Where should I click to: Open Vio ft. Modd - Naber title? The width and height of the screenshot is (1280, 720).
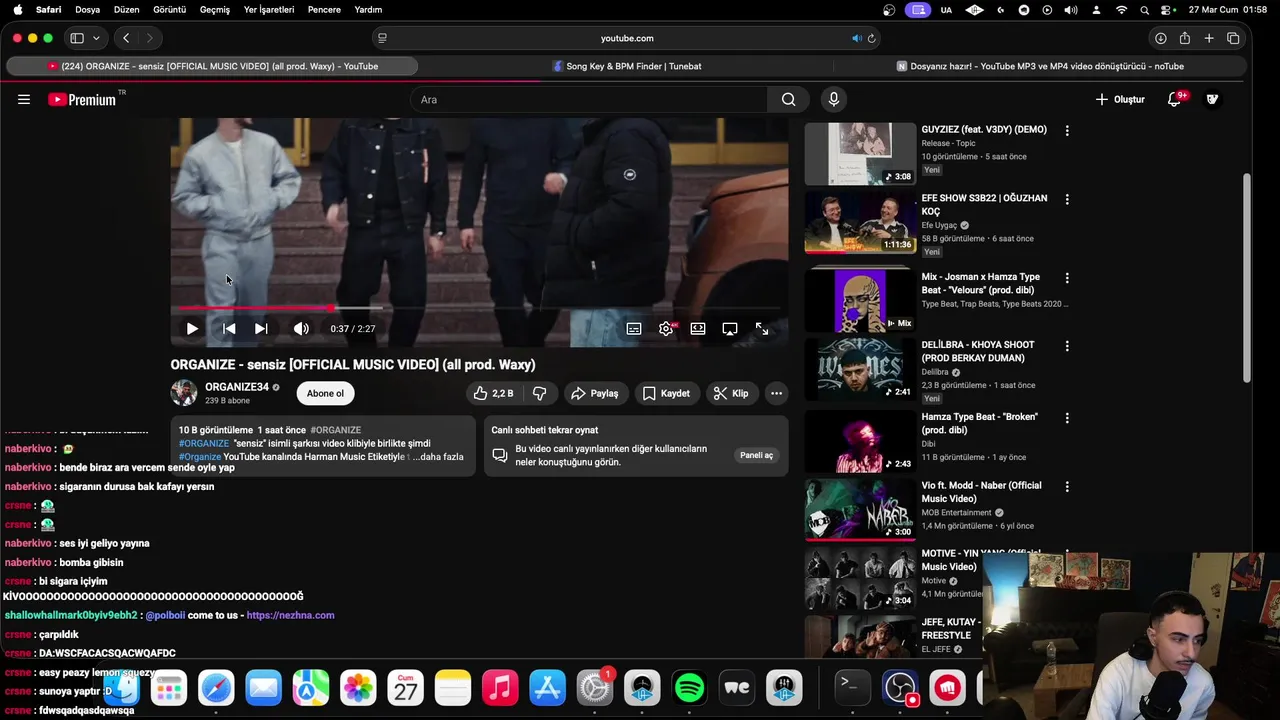click(x=981, y=492)
